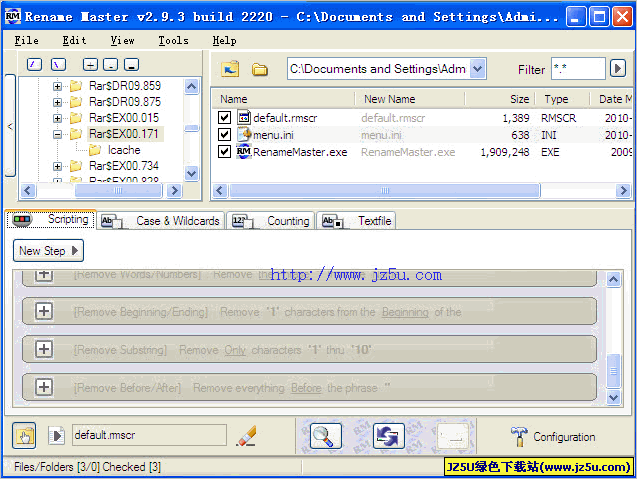The width and height of the screenshot is (637, 479).
Task: Select the Rar$EX00.734 folder name
Action: 124,165
